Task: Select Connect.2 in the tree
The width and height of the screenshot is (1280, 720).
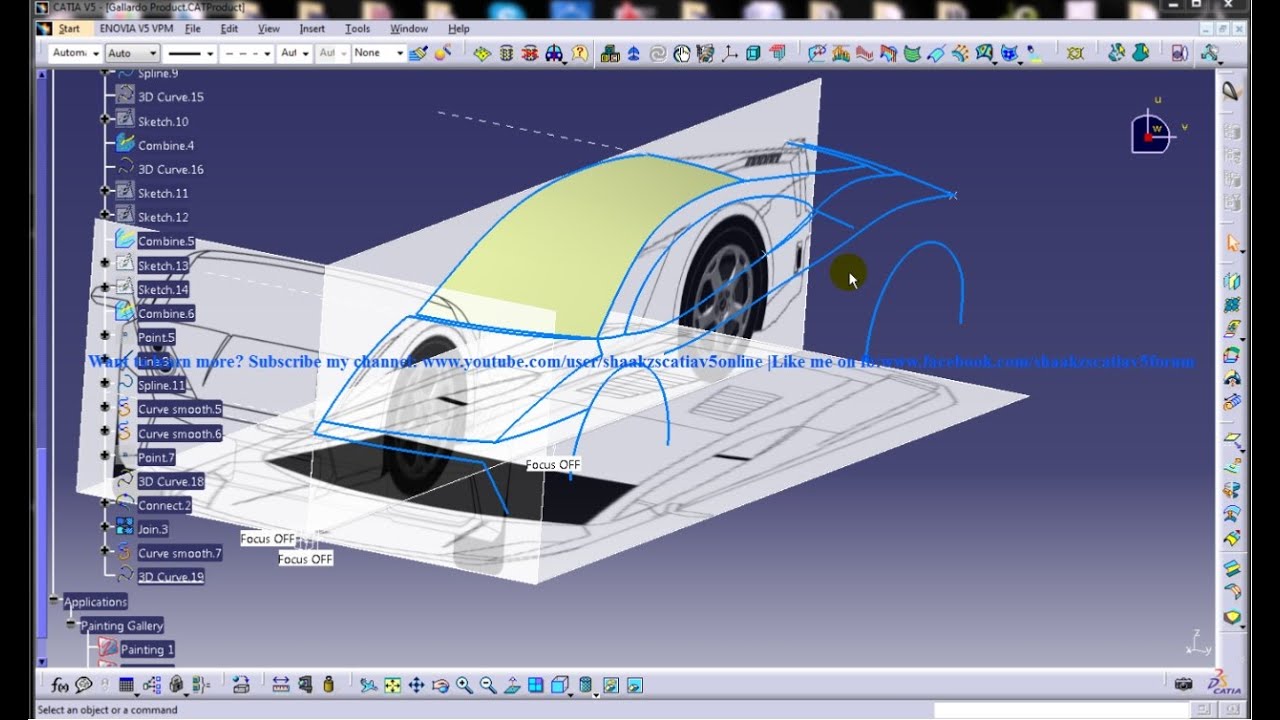Action: [x=165, y=505]
